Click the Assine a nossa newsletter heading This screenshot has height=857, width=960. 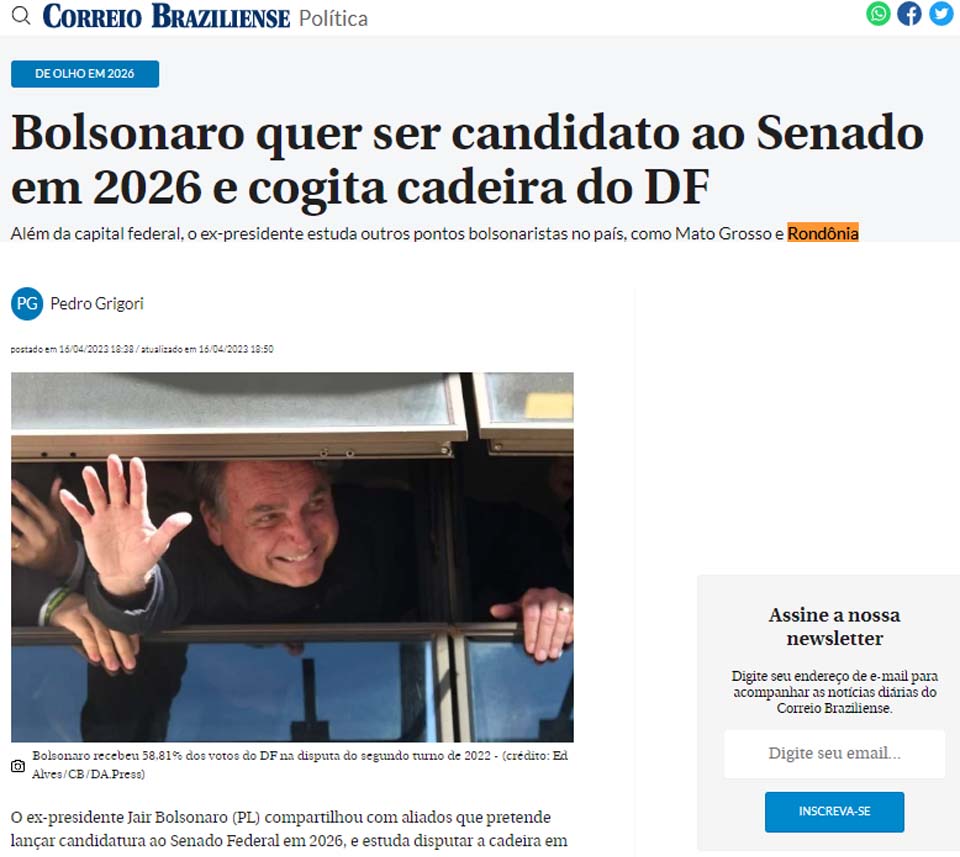tap(834, 626)
